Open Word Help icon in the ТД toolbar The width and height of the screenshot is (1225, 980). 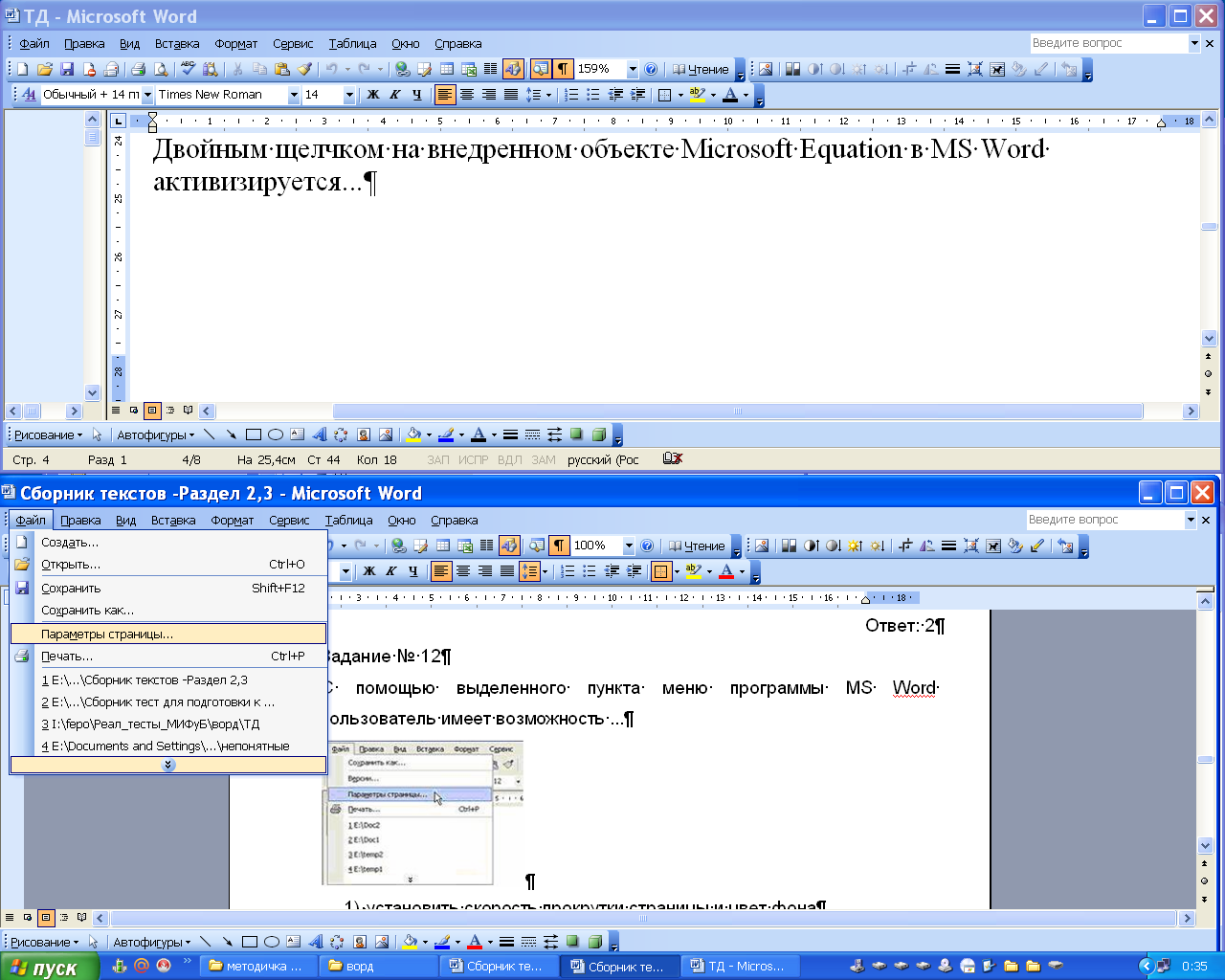click(x=652, y=69)
